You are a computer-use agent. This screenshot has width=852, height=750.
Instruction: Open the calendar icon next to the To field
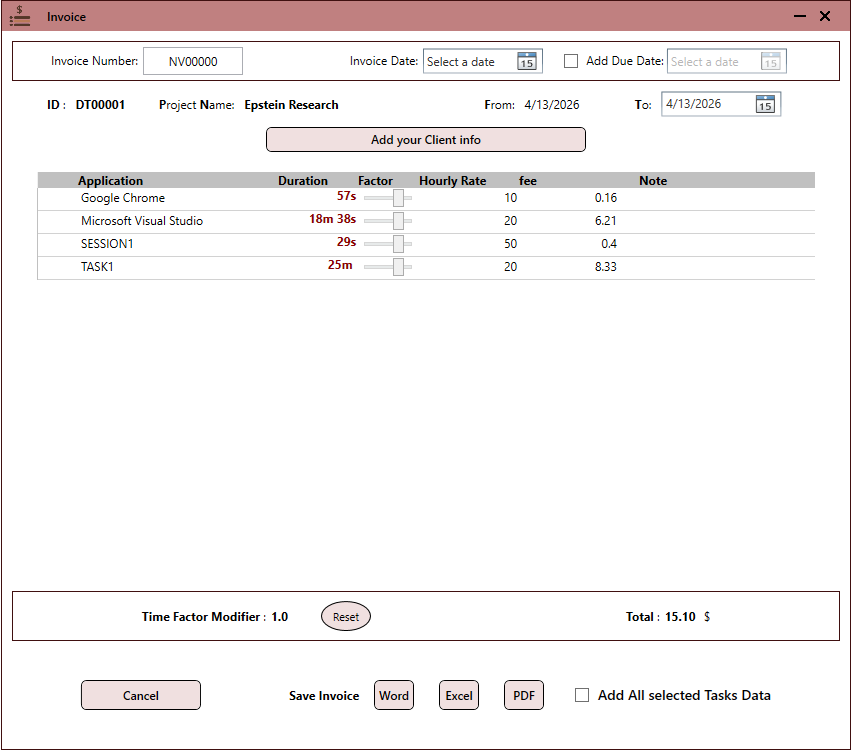coord(766,103)
